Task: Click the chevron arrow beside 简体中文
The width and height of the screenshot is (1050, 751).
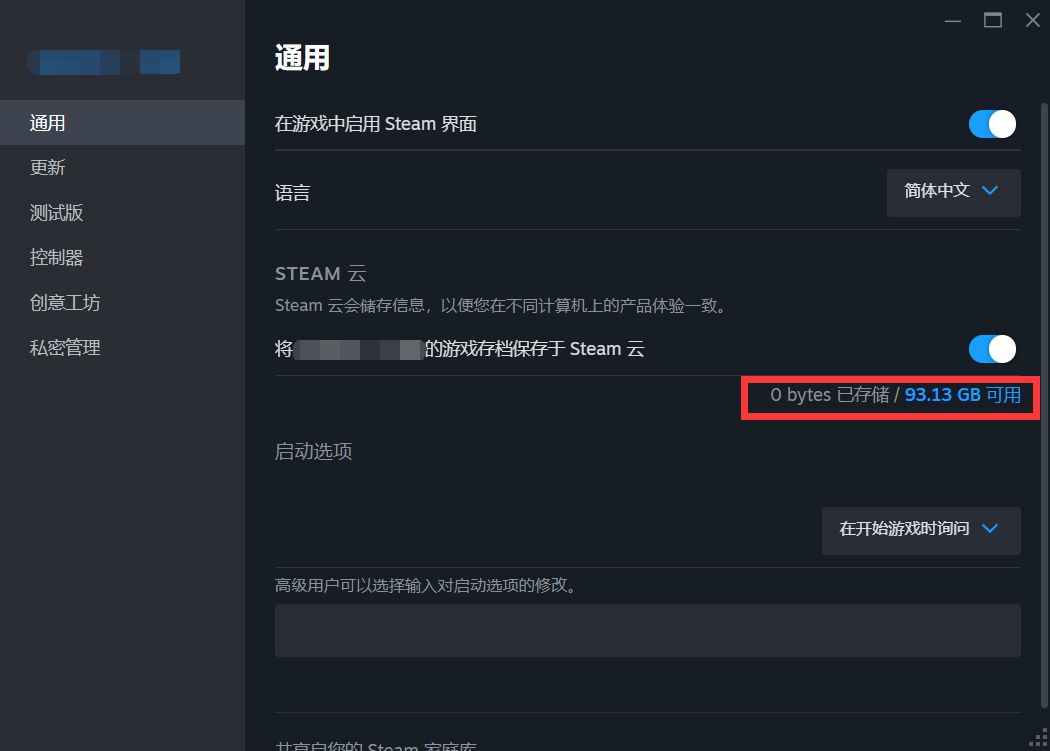Action: tap(990, 191)
